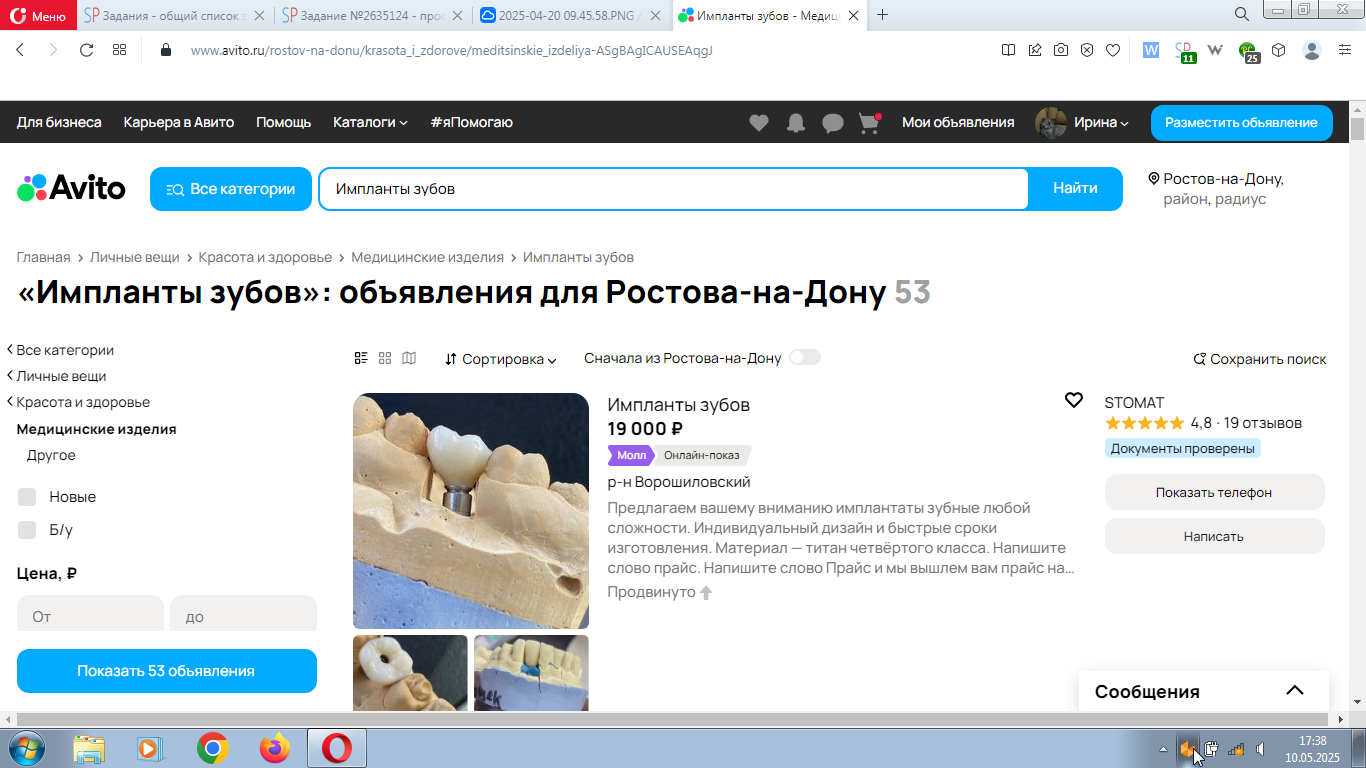1366x768 pixels.
Task: Click Написать button for STOMAT seller
Action: click(1214, 536)
